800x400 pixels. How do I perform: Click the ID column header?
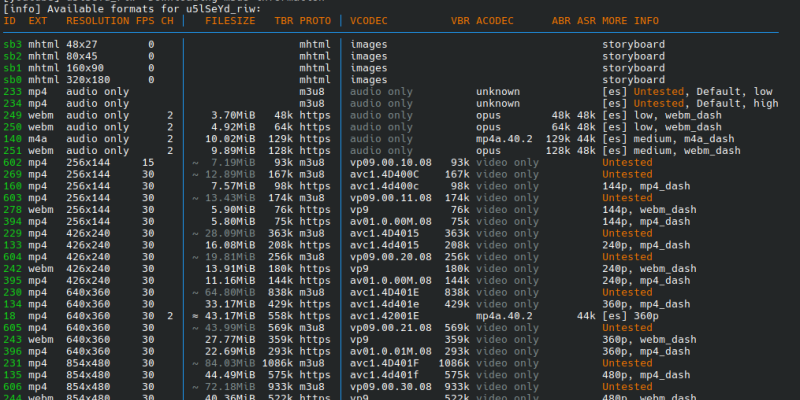(x=10, y=20)
